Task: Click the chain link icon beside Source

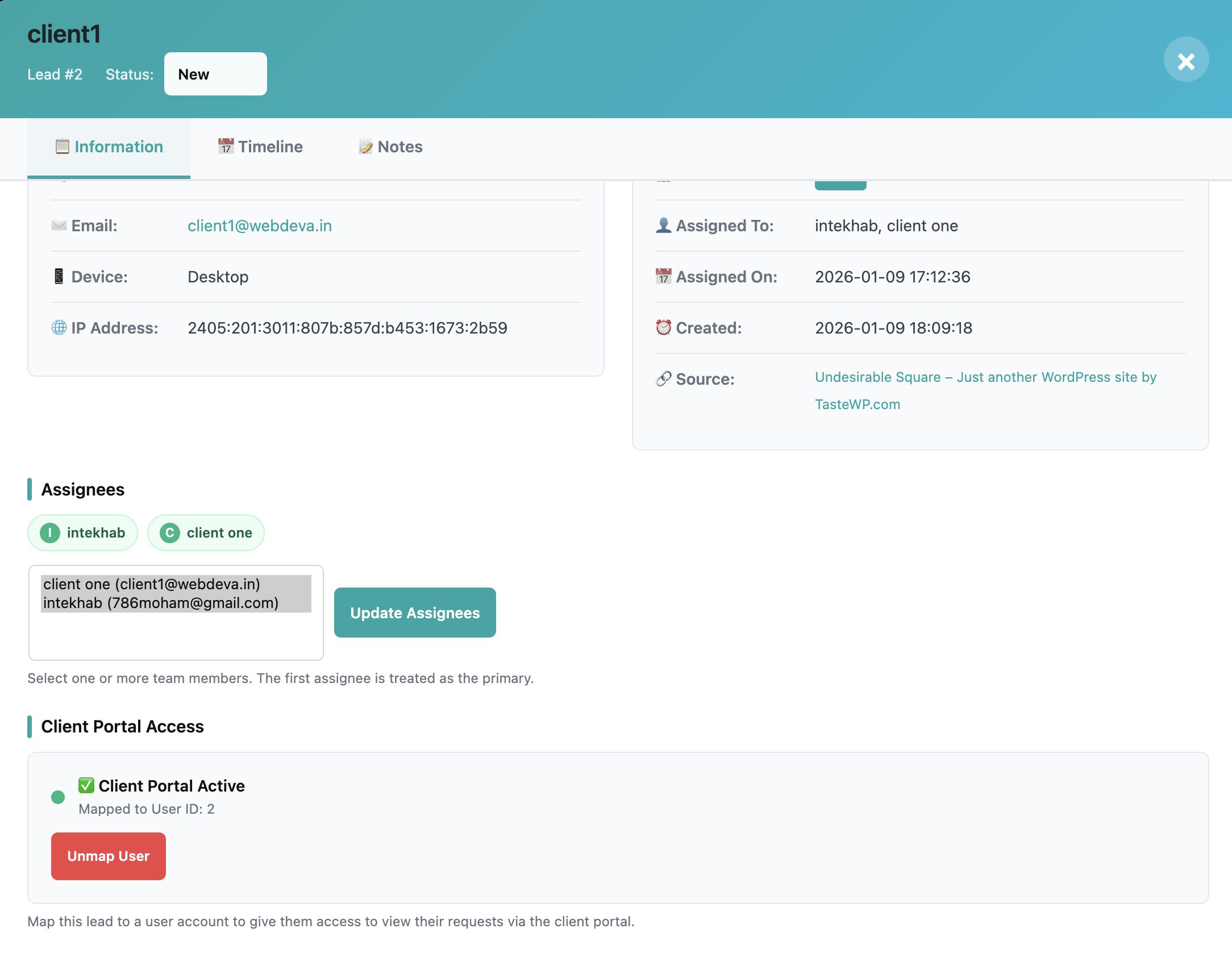Action: (663, 379)
